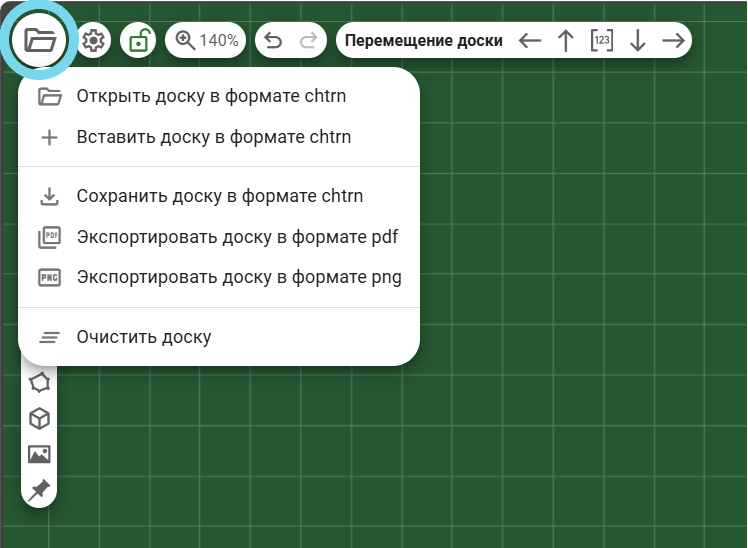Move the board left with arrow
This screenshot has height=548, width=748.
(530, 41)
